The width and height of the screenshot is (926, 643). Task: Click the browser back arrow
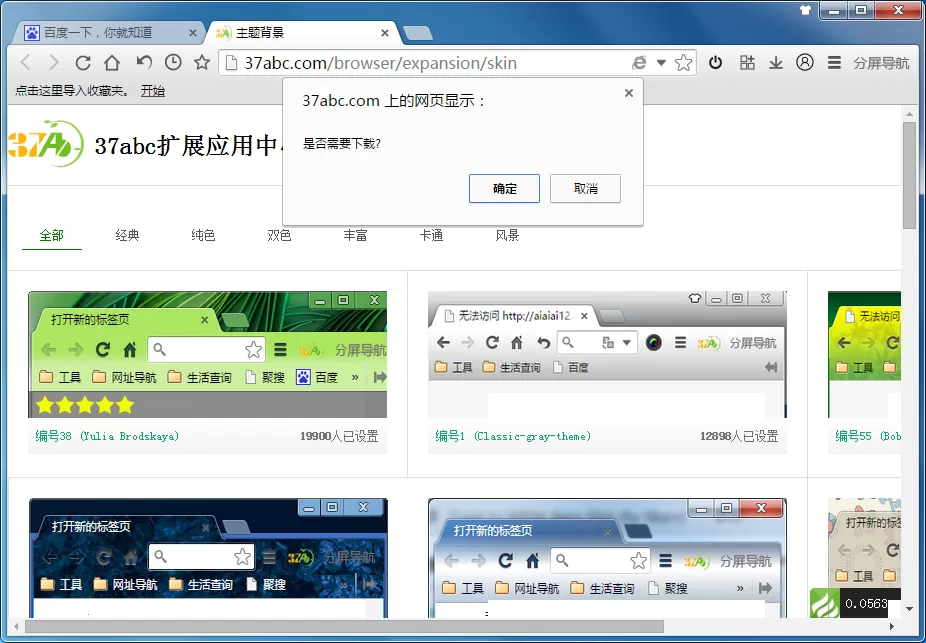(25, 62)
